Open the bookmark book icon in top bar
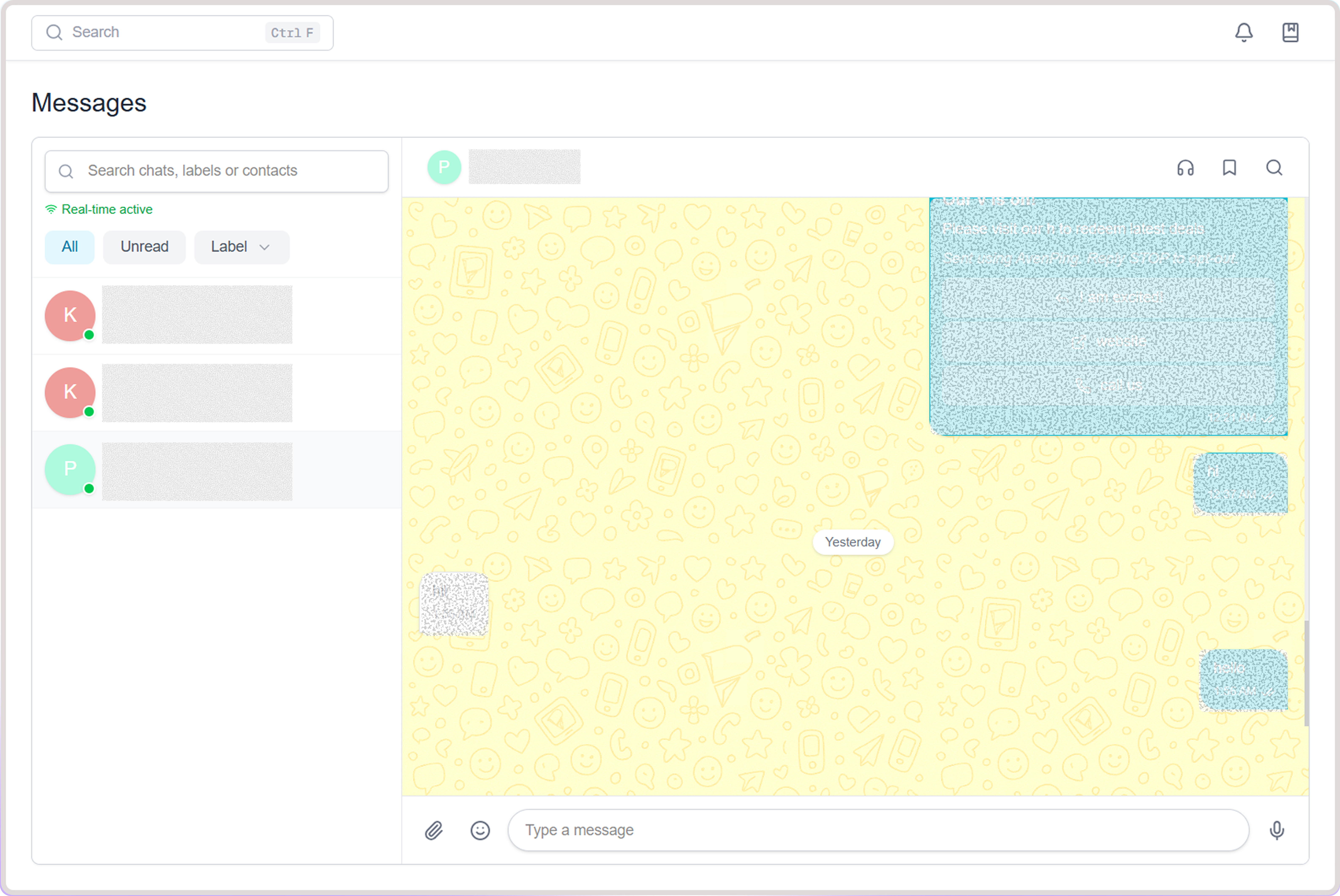The image size is (1340, 896). (x=1290, y=33)
